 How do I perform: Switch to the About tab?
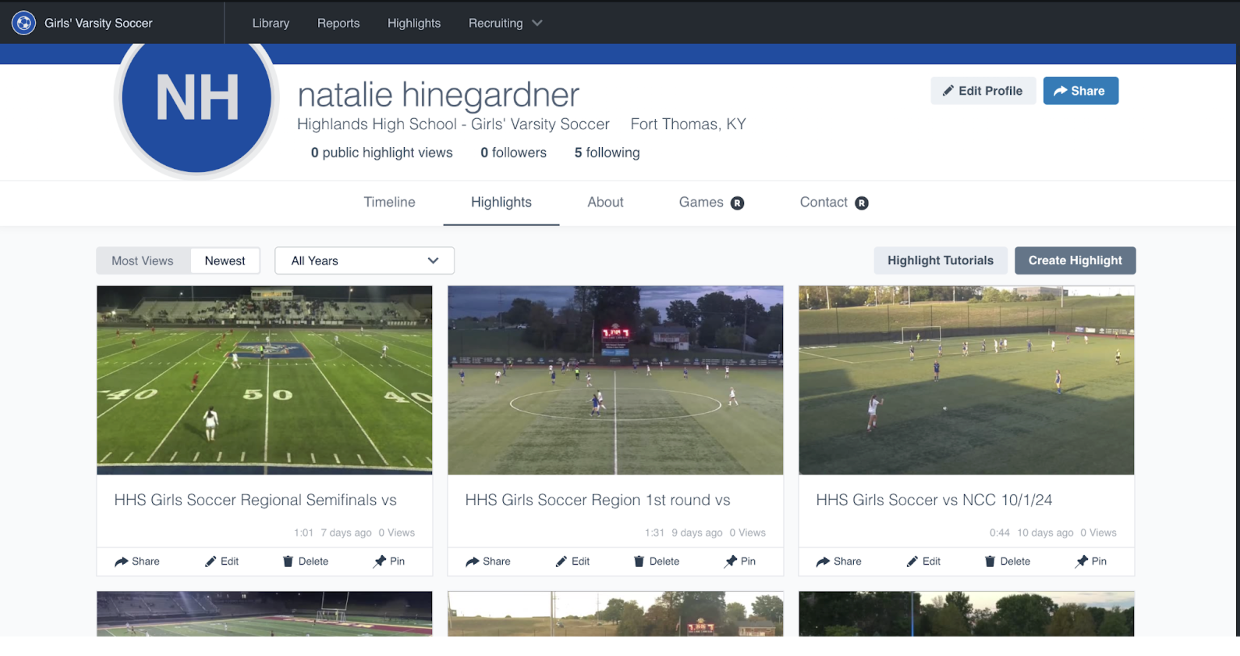[605, 202]
